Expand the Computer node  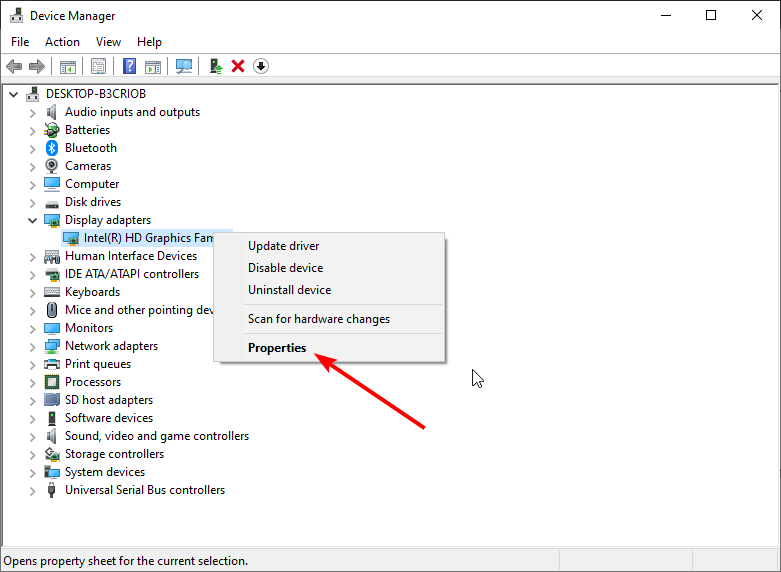click(x=32, y=185)
